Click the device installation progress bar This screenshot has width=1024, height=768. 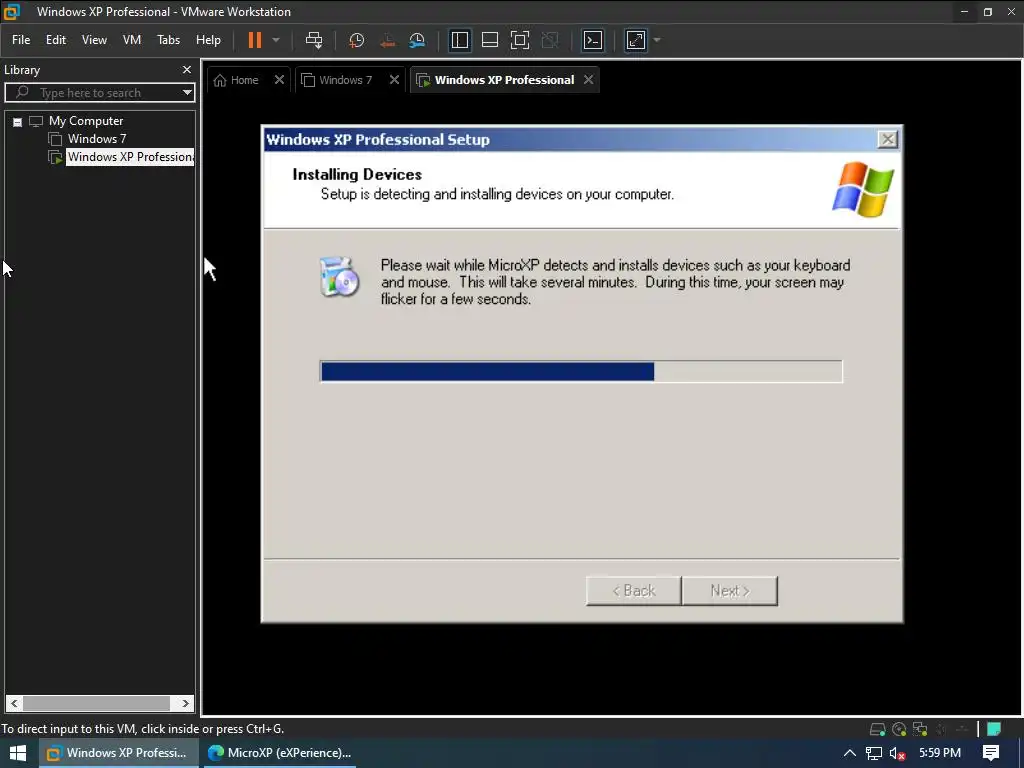click(581, 372)
